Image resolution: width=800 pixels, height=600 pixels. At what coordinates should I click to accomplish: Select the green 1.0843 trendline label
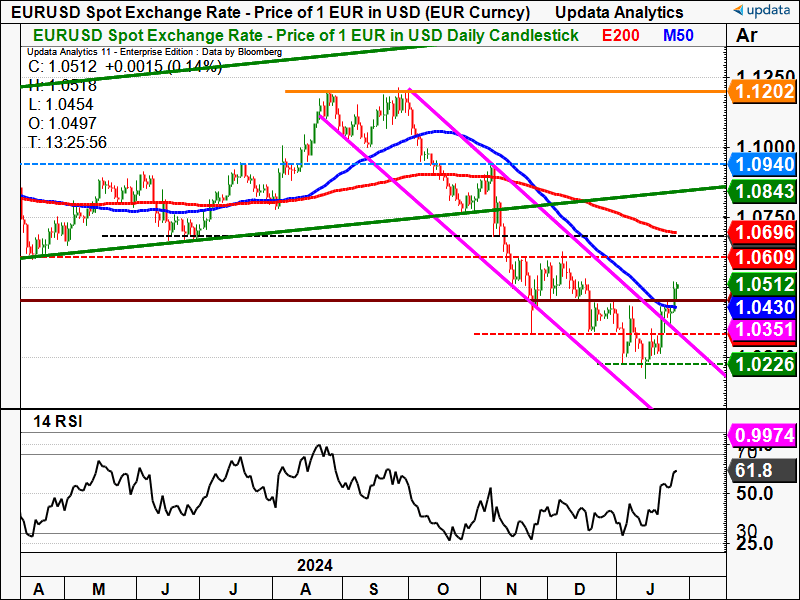tap(763, 191)
